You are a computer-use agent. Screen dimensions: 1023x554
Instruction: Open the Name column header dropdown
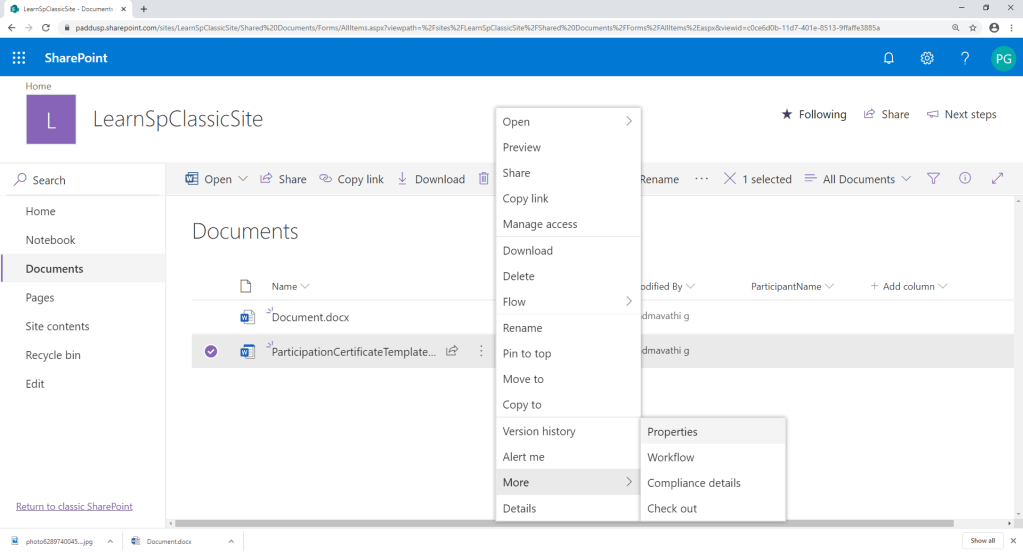click(x=291, y=286)
